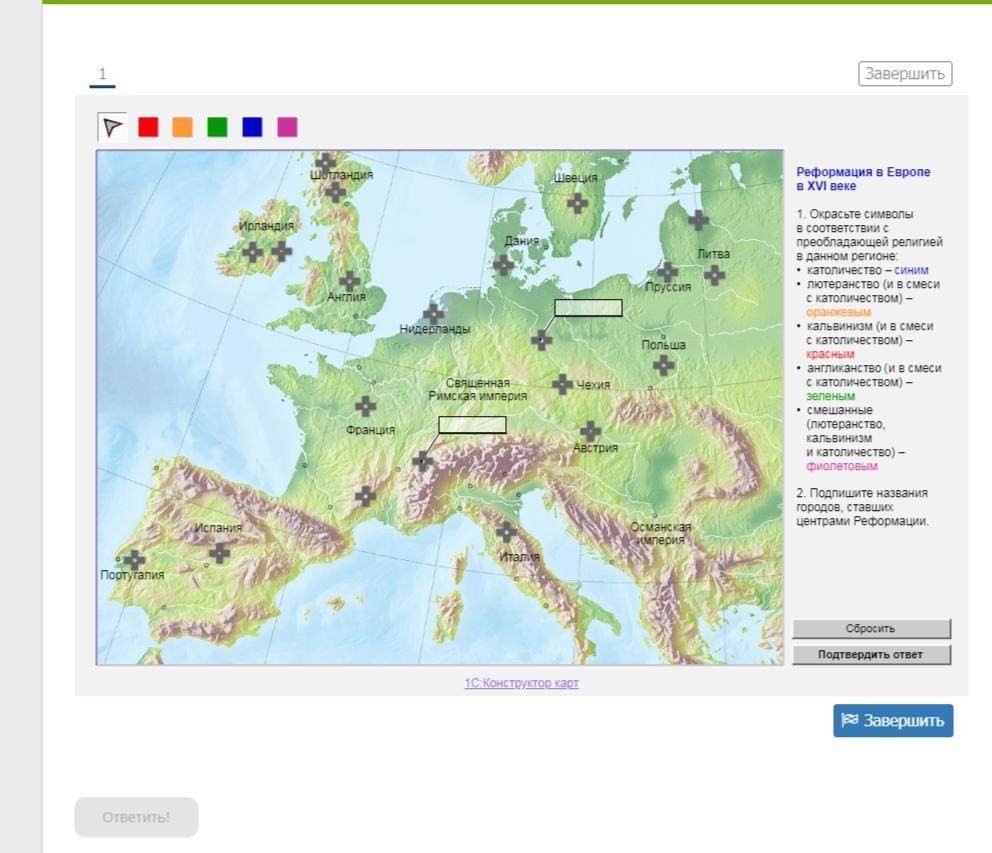Viewport: 992px width, 853px height.
Task: Pick the red color swatch
Action: click(x=148, y=127)
